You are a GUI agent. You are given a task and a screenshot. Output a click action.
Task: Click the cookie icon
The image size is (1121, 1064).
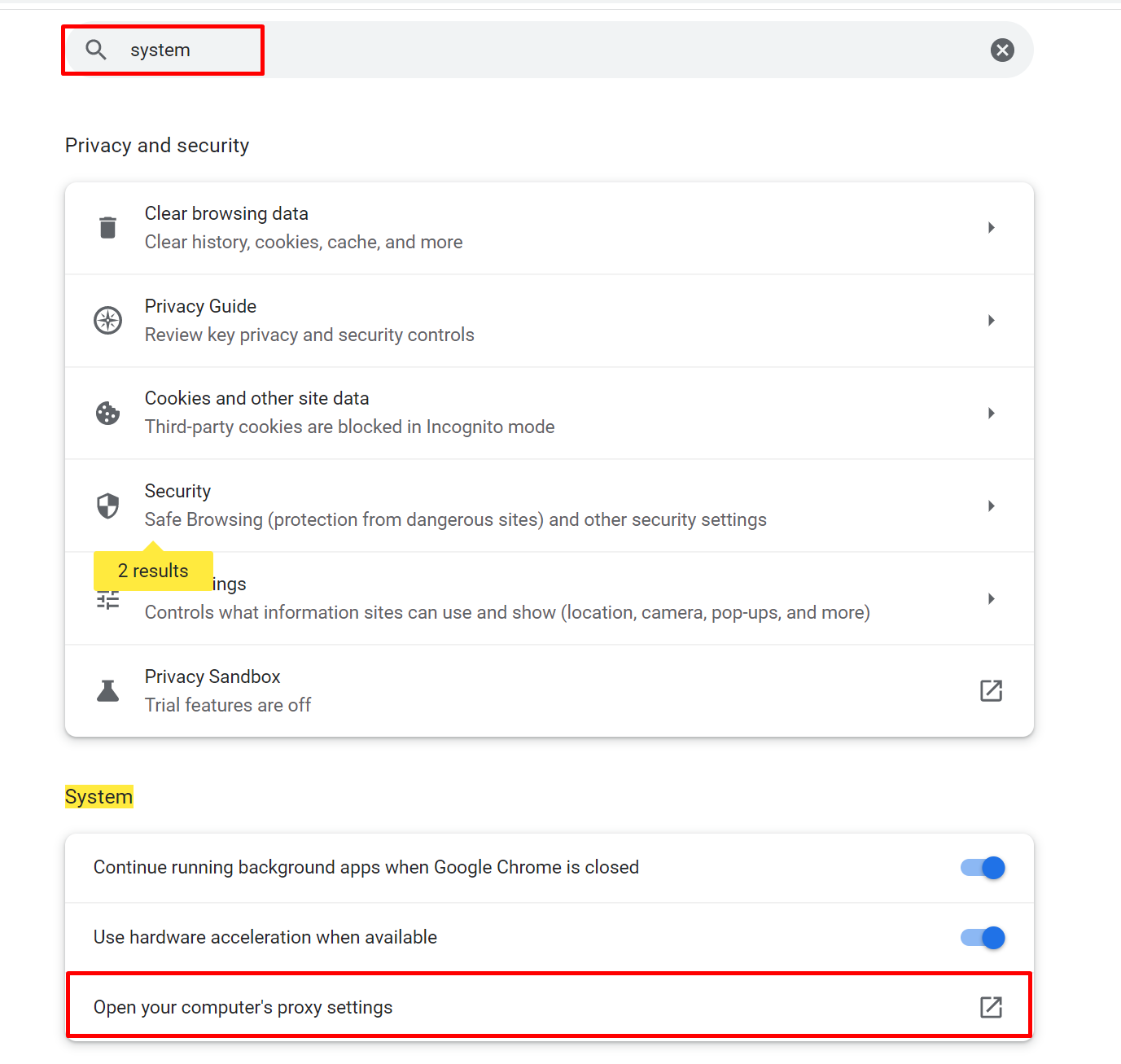[107, 414]
